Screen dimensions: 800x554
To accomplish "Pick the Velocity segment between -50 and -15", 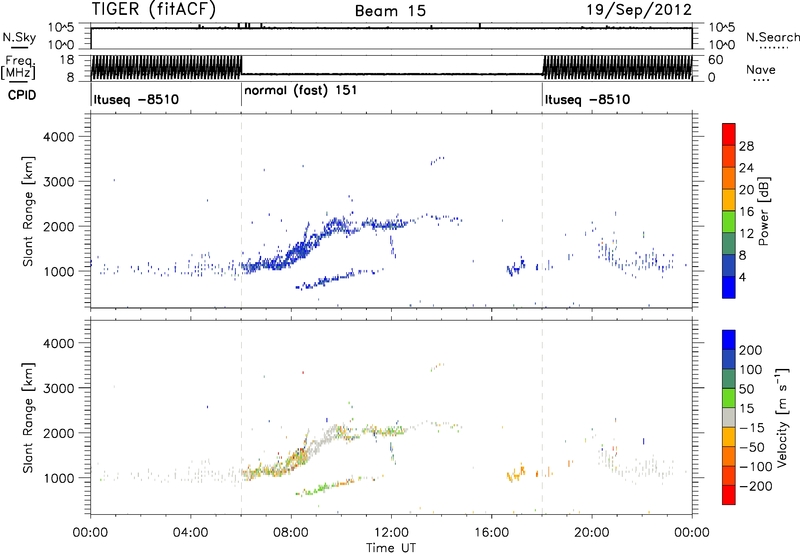I will (x=729, y=437).
